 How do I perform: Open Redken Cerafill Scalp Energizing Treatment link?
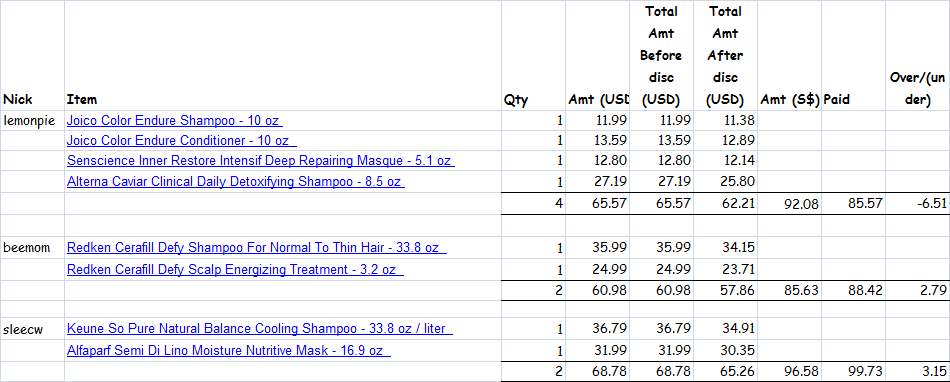(x=235, y=269)
